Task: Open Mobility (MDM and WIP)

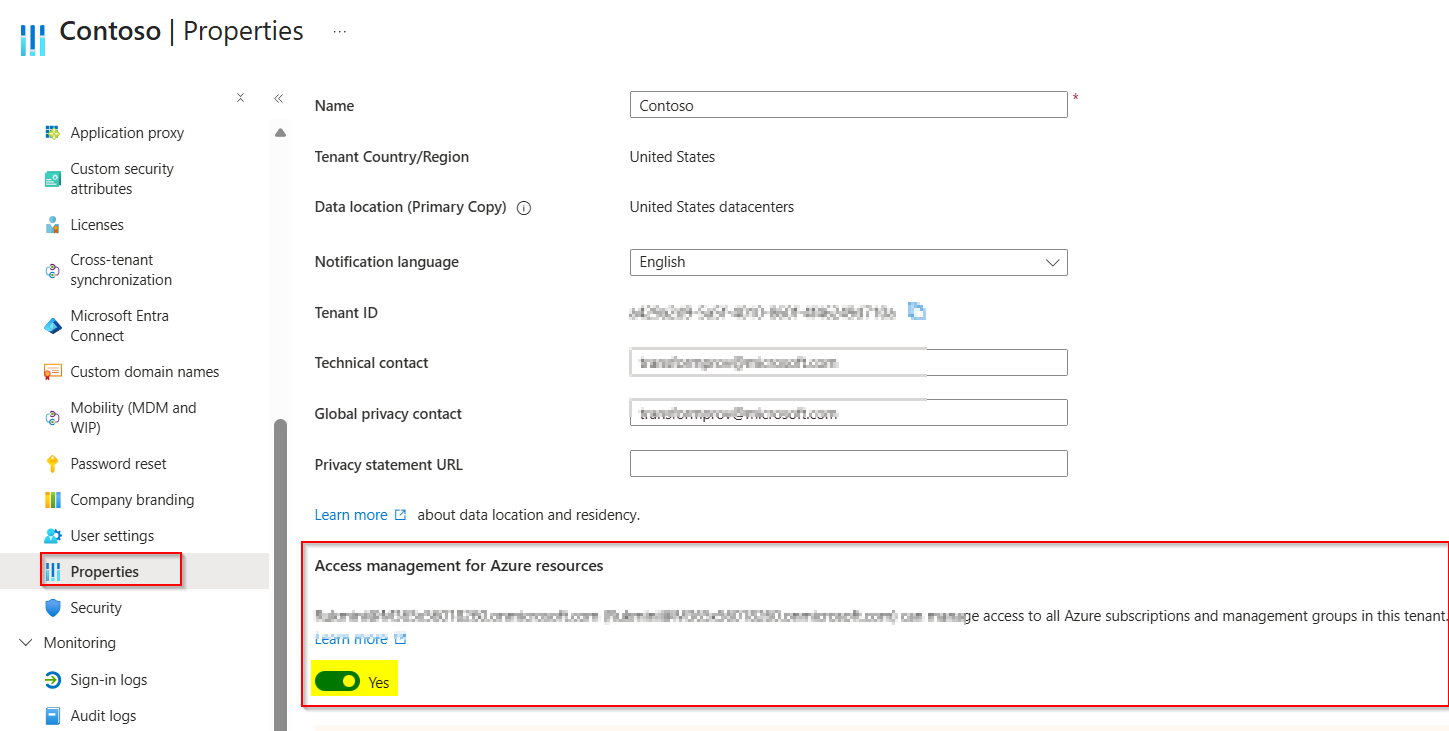Action: tap(134, 418)
